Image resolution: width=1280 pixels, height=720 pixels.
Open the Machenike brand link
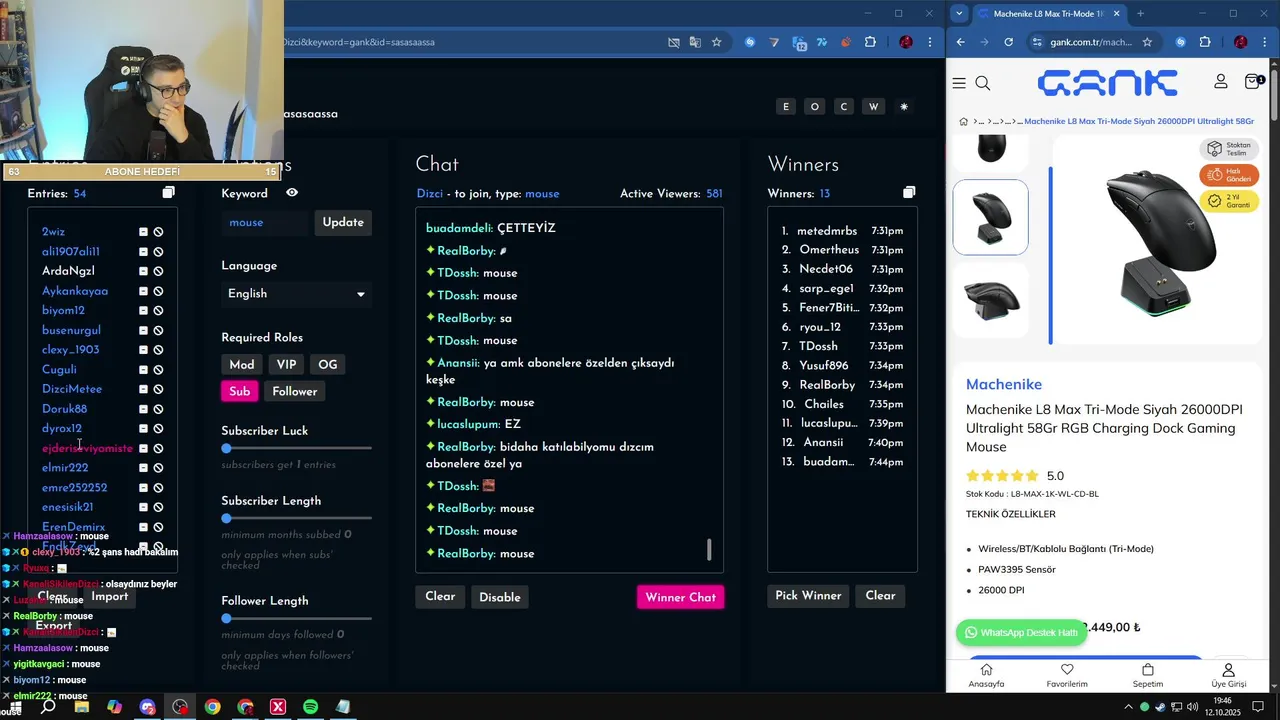point(1004,385)
